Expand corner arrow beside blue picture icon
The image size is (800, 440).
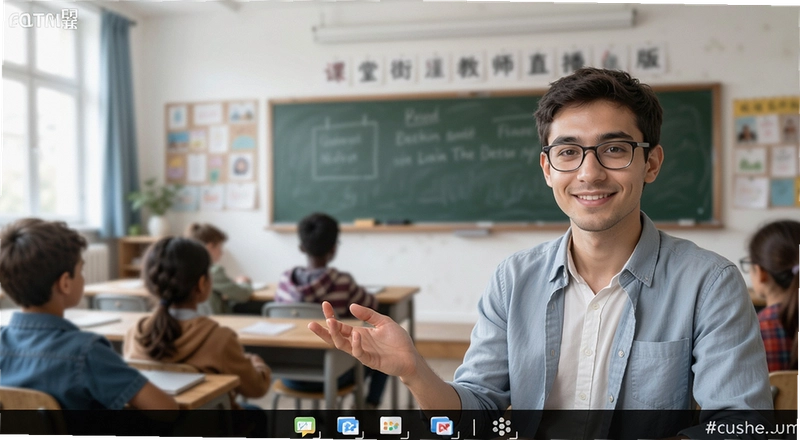pyautogui.click(x=361, y=435)
